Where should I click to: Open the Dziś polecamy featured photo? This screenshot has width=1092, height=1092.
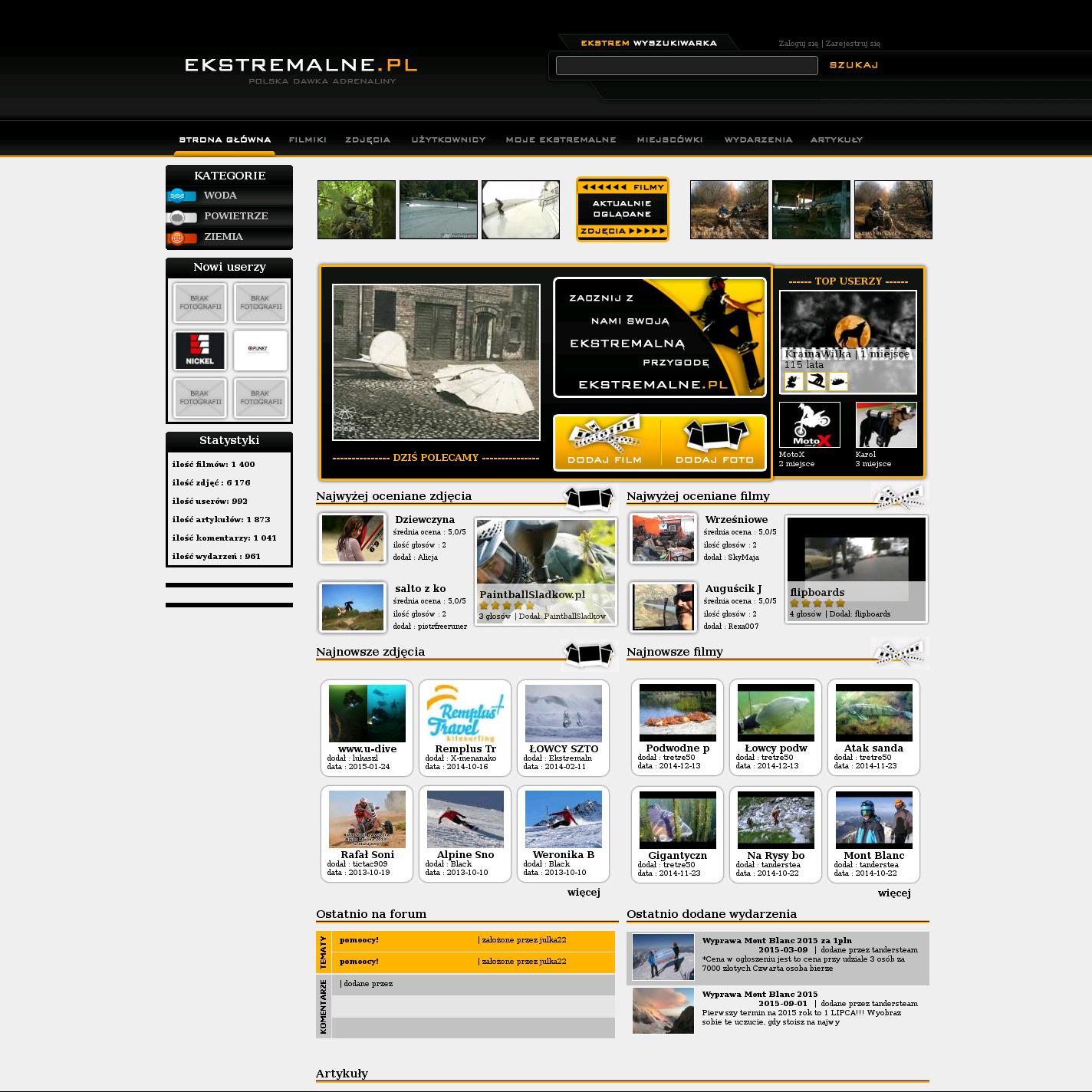436,363
